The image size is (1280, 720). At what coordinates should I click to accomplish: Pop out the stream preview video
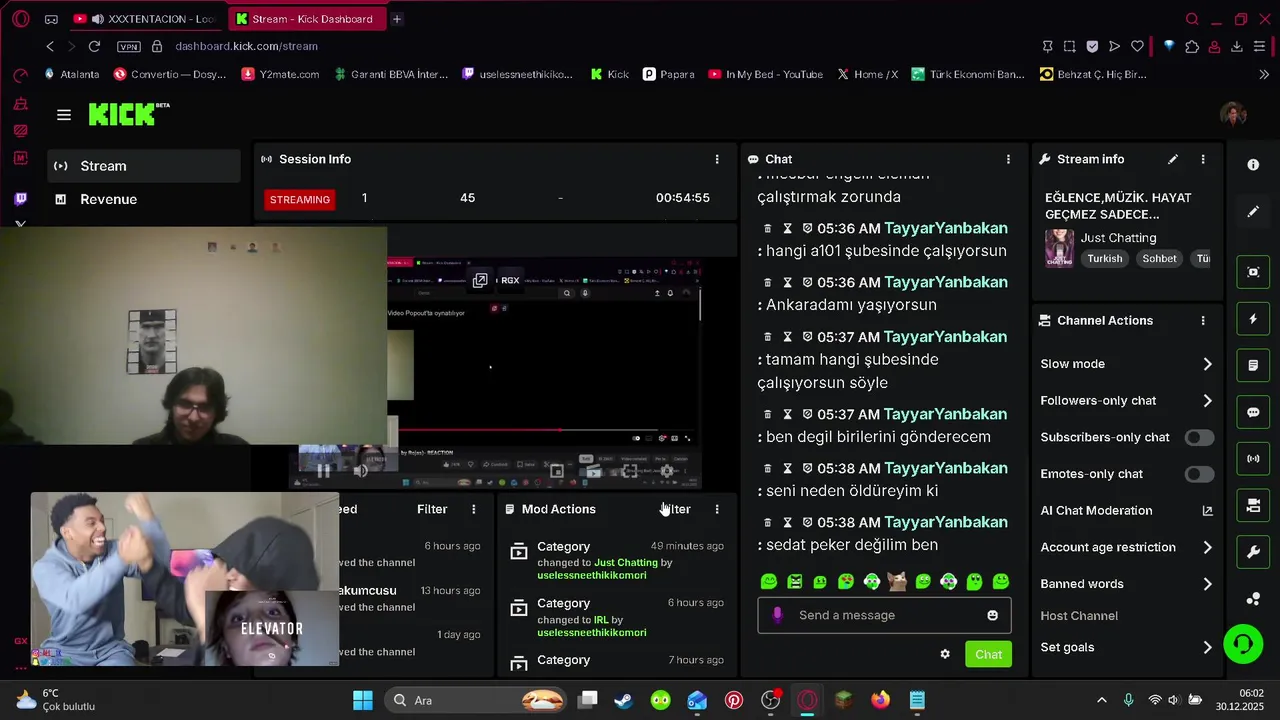click(480, 281)
